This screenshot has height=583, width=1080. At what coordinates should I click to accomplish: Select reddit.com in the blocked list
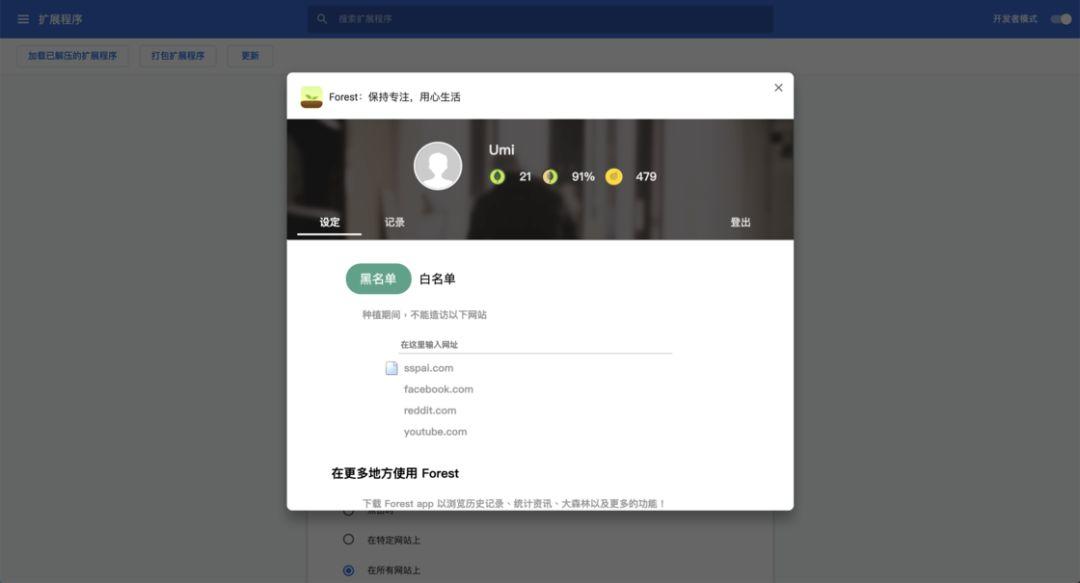click(x=430, y=411)
